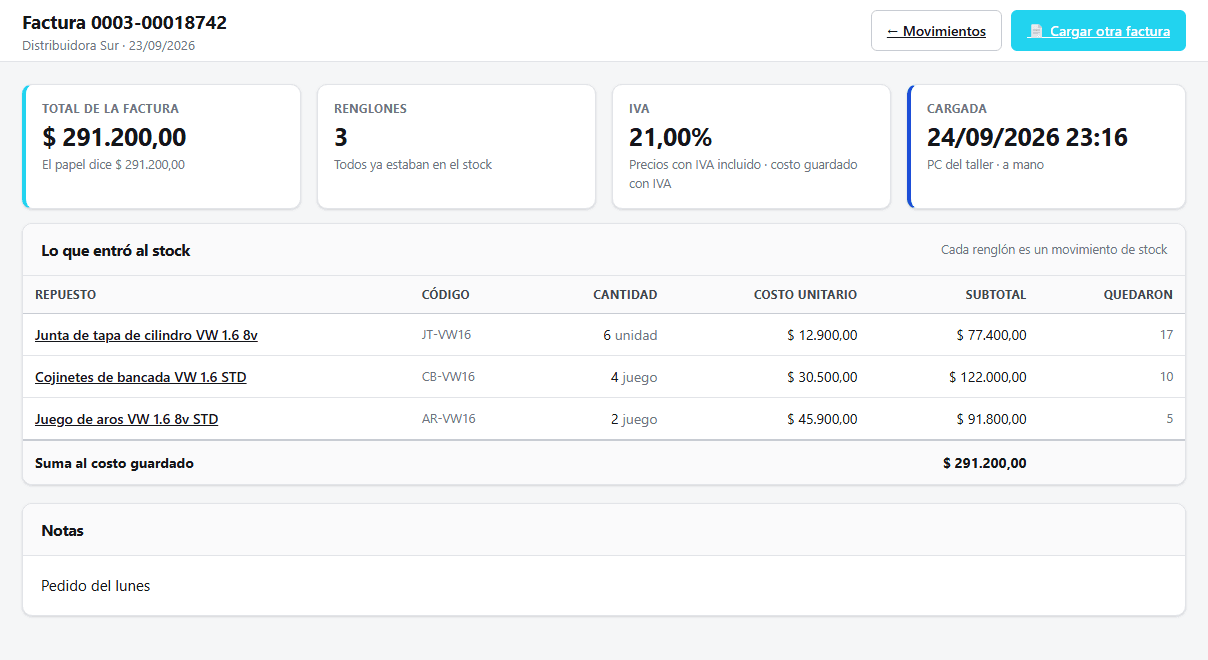Click the Suma al costo guardado total $ 291.200,00

pos(985,463)
